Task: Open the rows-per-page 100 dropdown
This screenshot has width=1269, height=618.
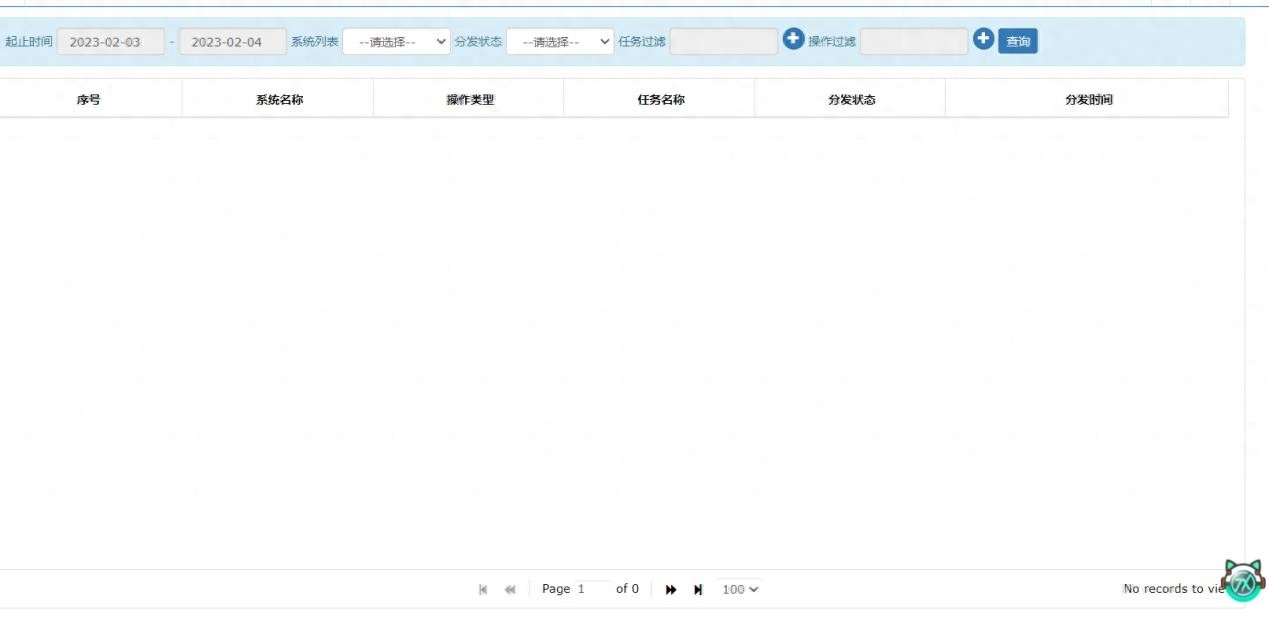Action: coord(739,590)
